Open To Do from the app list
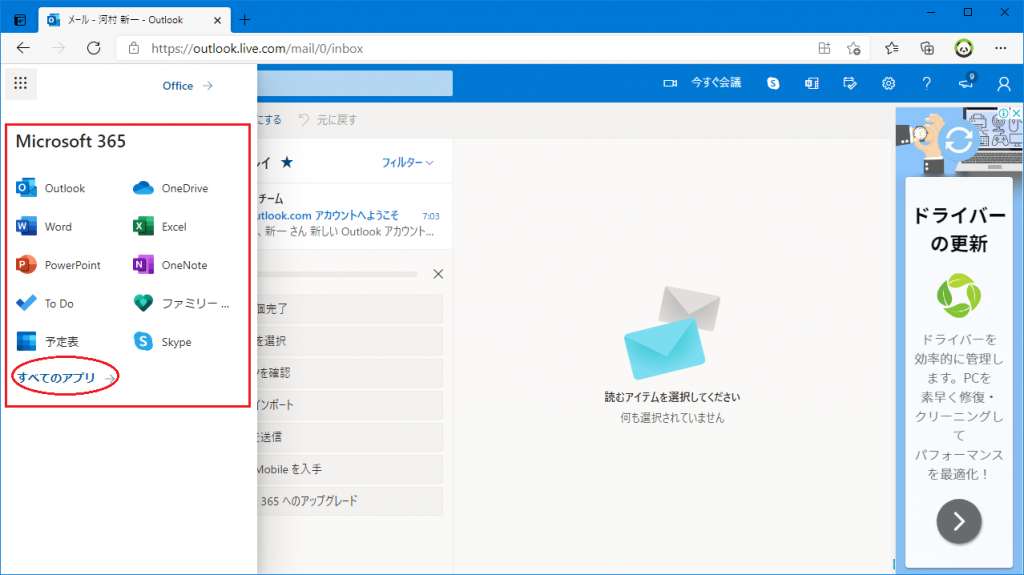Image resolution: width=1024 pixels, height=575 pixels. 45,304
